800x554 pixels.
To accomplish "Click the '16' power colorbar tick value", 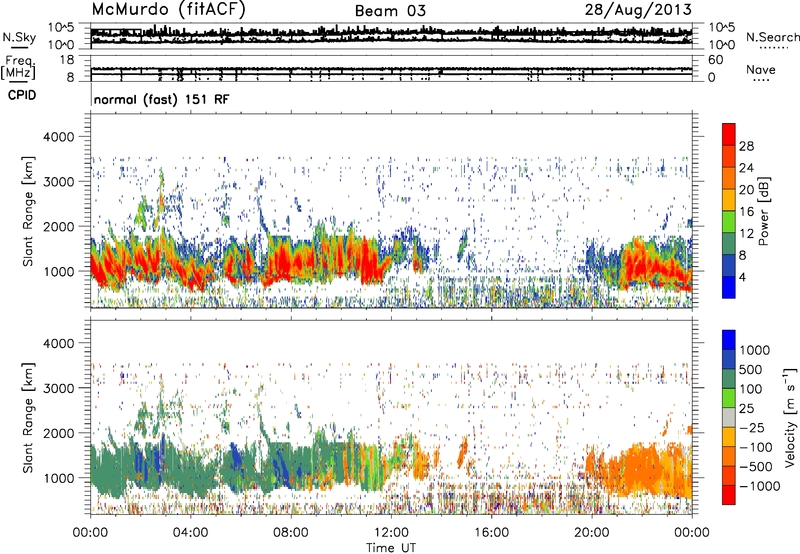I will 746,212.
